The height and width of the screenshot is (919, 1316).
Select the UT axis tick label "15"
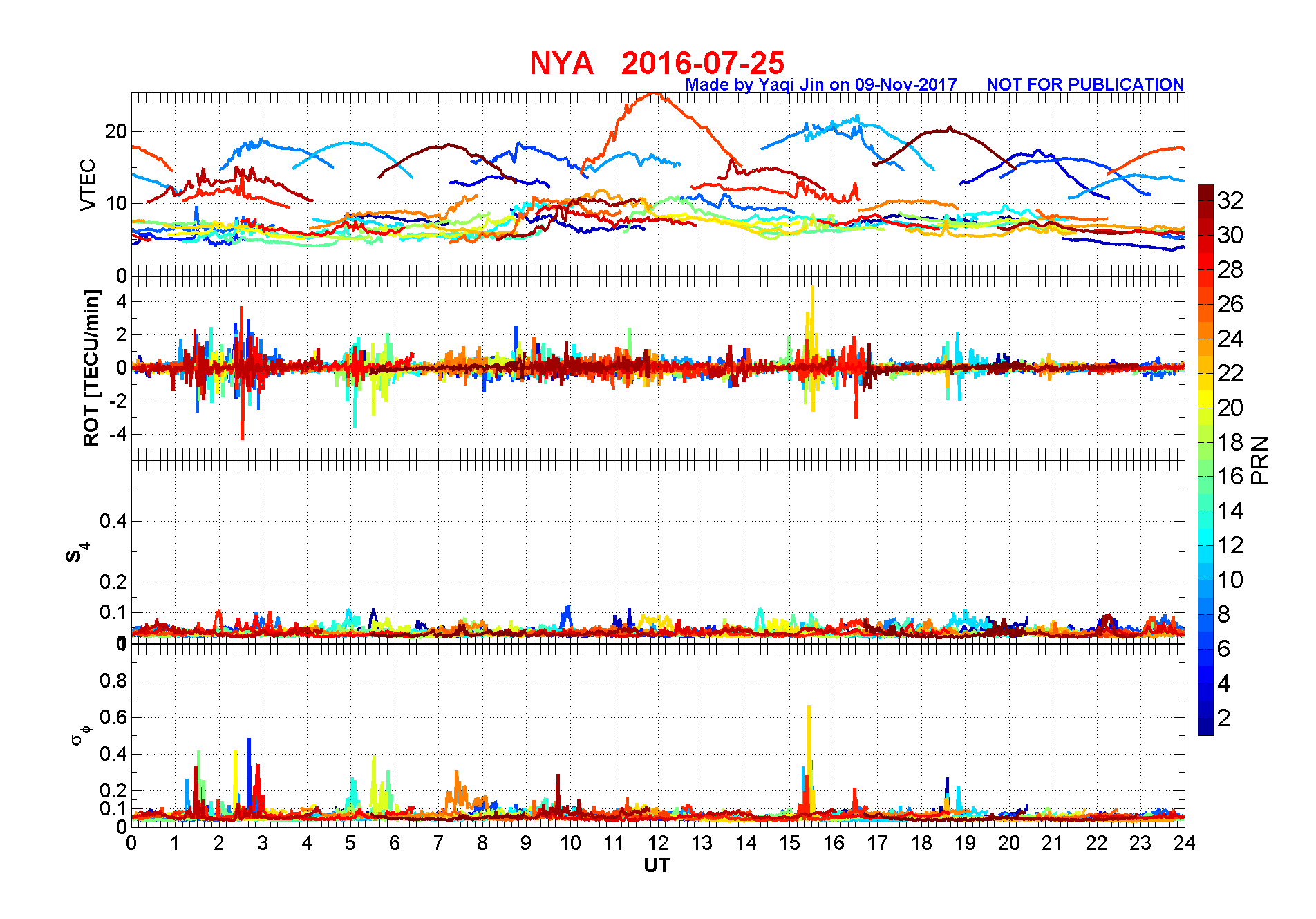click(x=789, y=843)
